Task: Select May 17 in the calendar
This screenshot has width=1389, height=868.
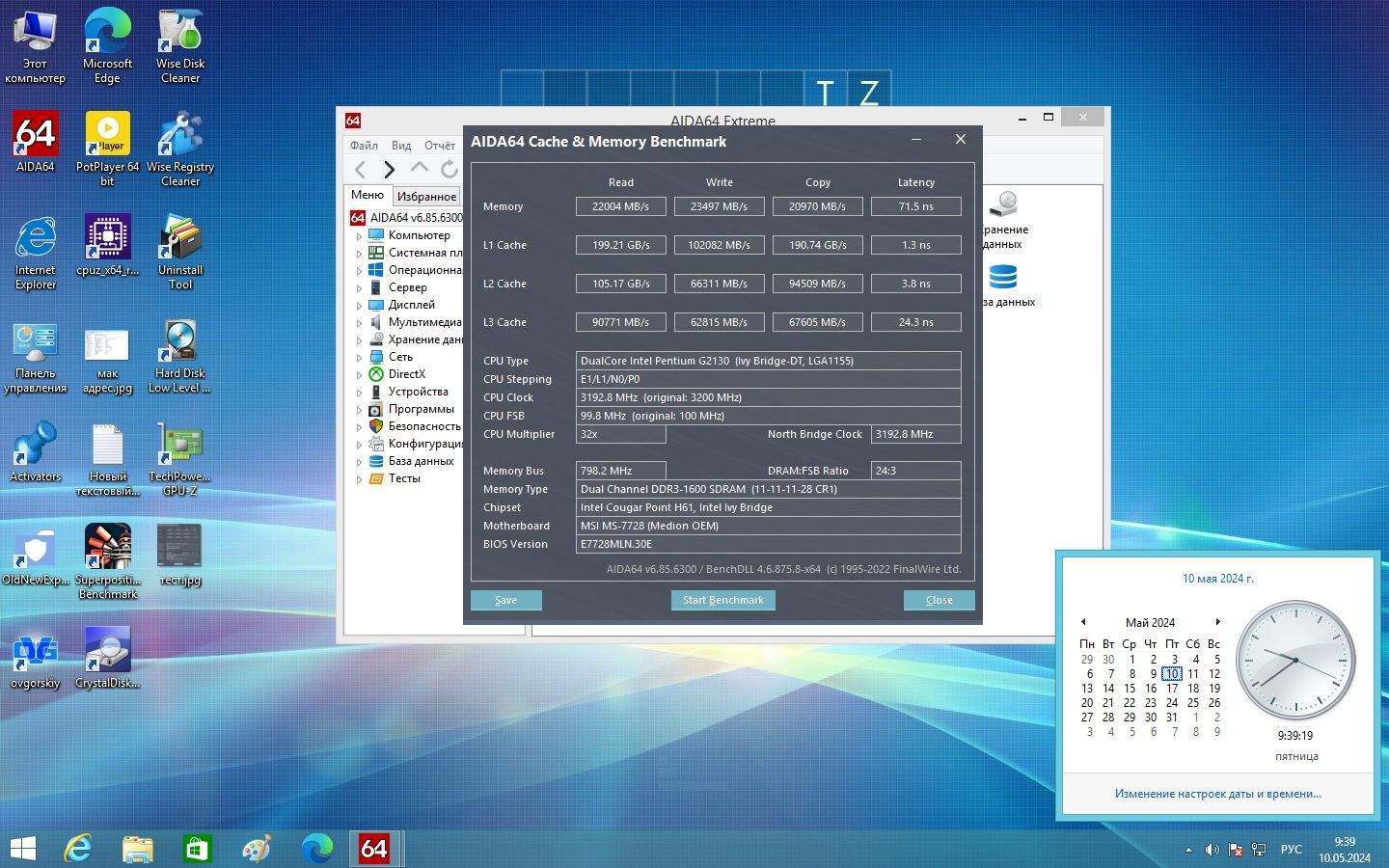Action: 1172,689
